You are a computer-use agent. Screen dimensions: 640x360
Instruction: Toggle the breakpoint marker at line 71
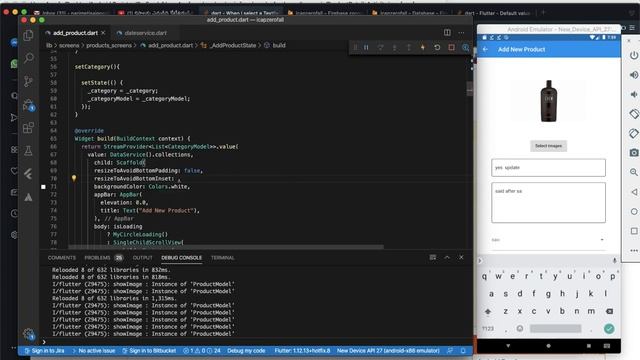(43, 187)
